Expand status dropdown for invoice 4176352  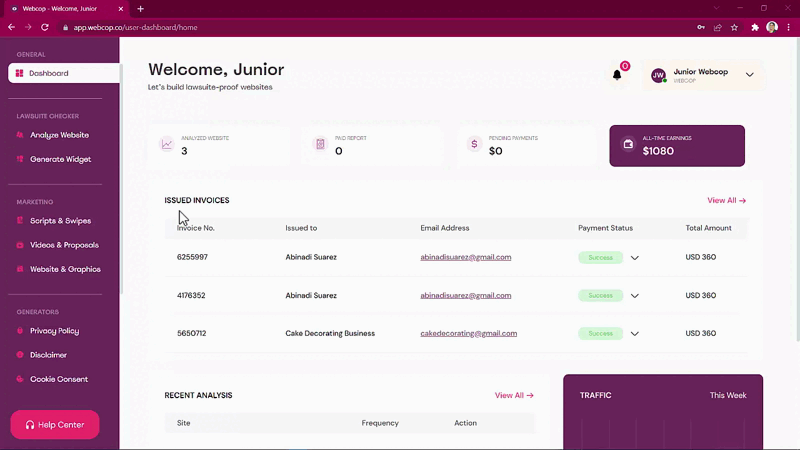point(635,296)
